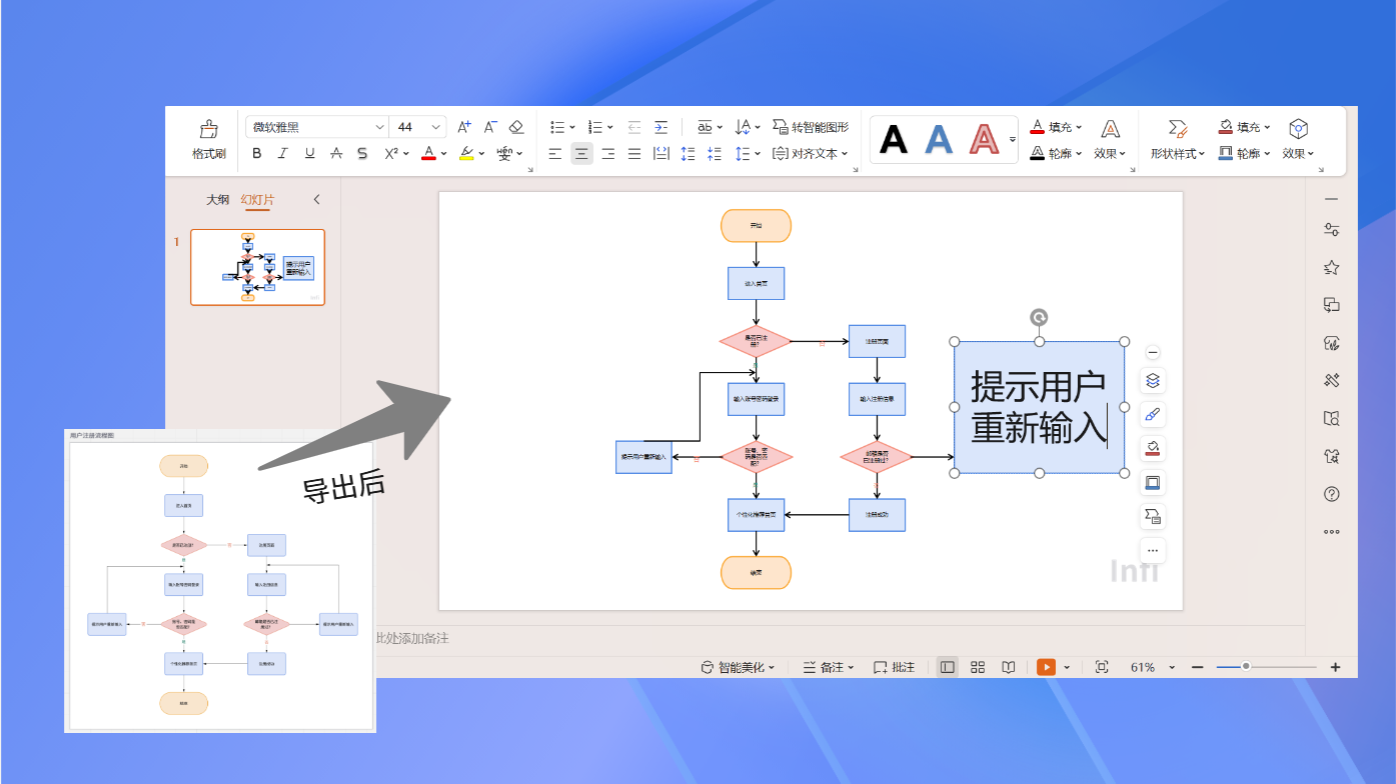Open text Outline (轮廓) dropdown

[1056, 153]
